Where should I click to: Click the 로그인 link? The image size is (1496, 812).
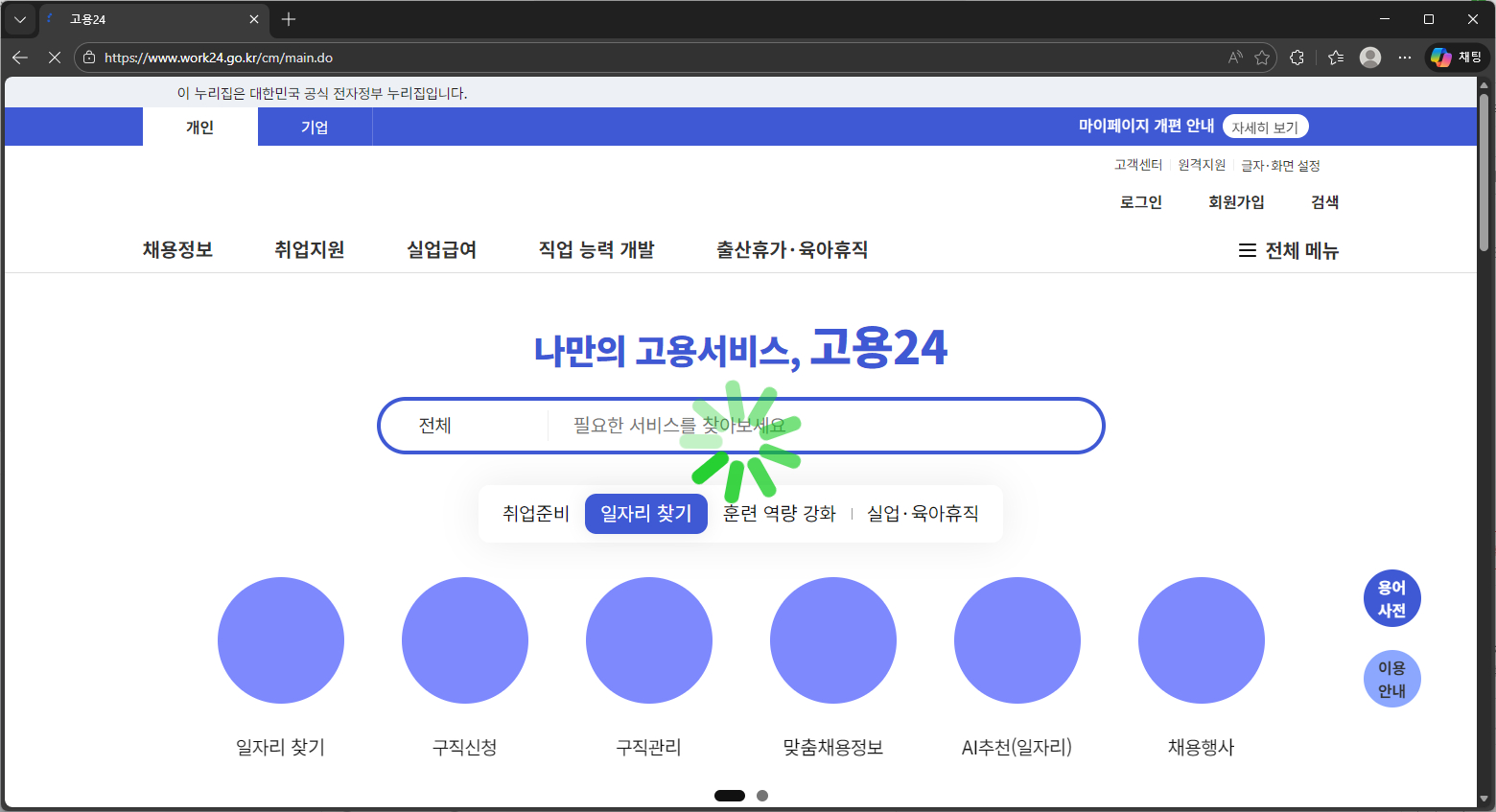tap(1140, 202)
